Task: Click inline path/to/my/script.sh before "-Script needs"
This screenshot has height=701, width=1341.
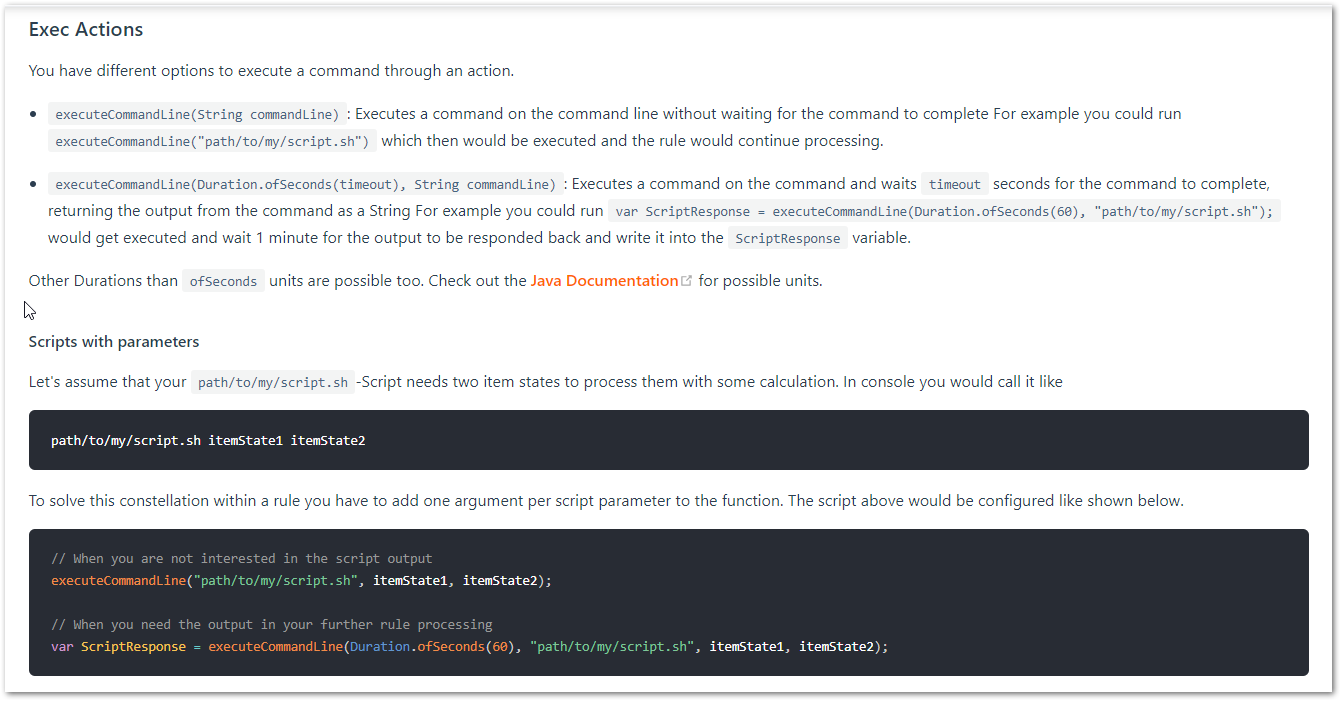Action: [x=272, y=382]
